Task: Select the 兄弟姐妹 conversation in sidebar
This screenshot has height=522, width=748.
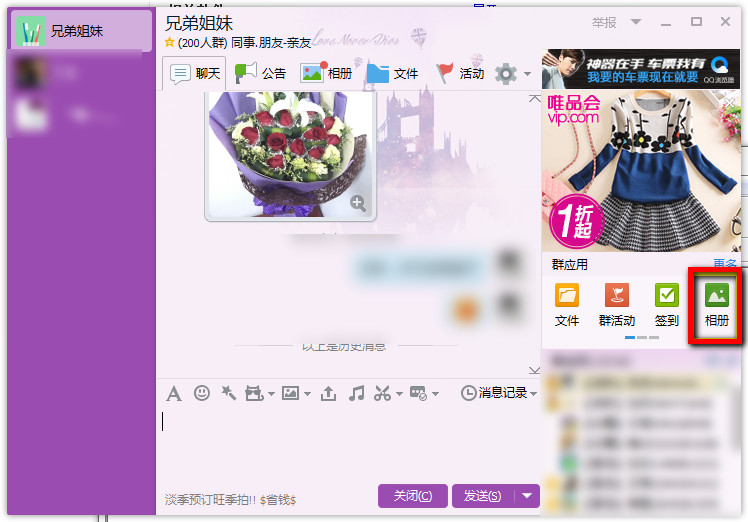Action: (x=81, y=31)
